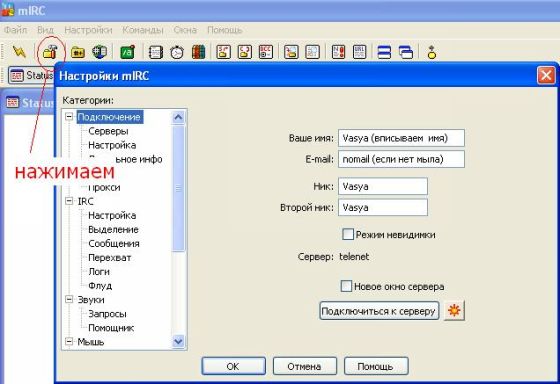Viewport: 560px width, 384px height.
Task: Click the yellow ring About icon
Action: [432, 53]
